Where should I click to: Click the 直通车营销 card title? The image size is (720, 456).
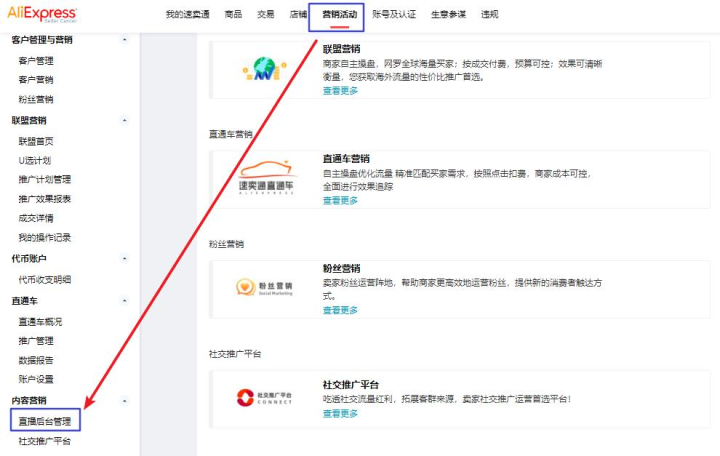click(x=346, y=159)
